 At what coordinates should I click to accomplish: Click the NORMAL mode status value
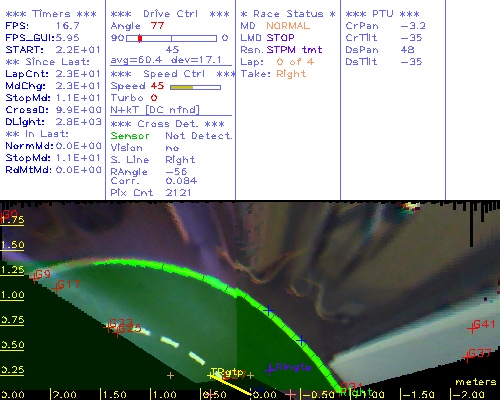point(288,26)
